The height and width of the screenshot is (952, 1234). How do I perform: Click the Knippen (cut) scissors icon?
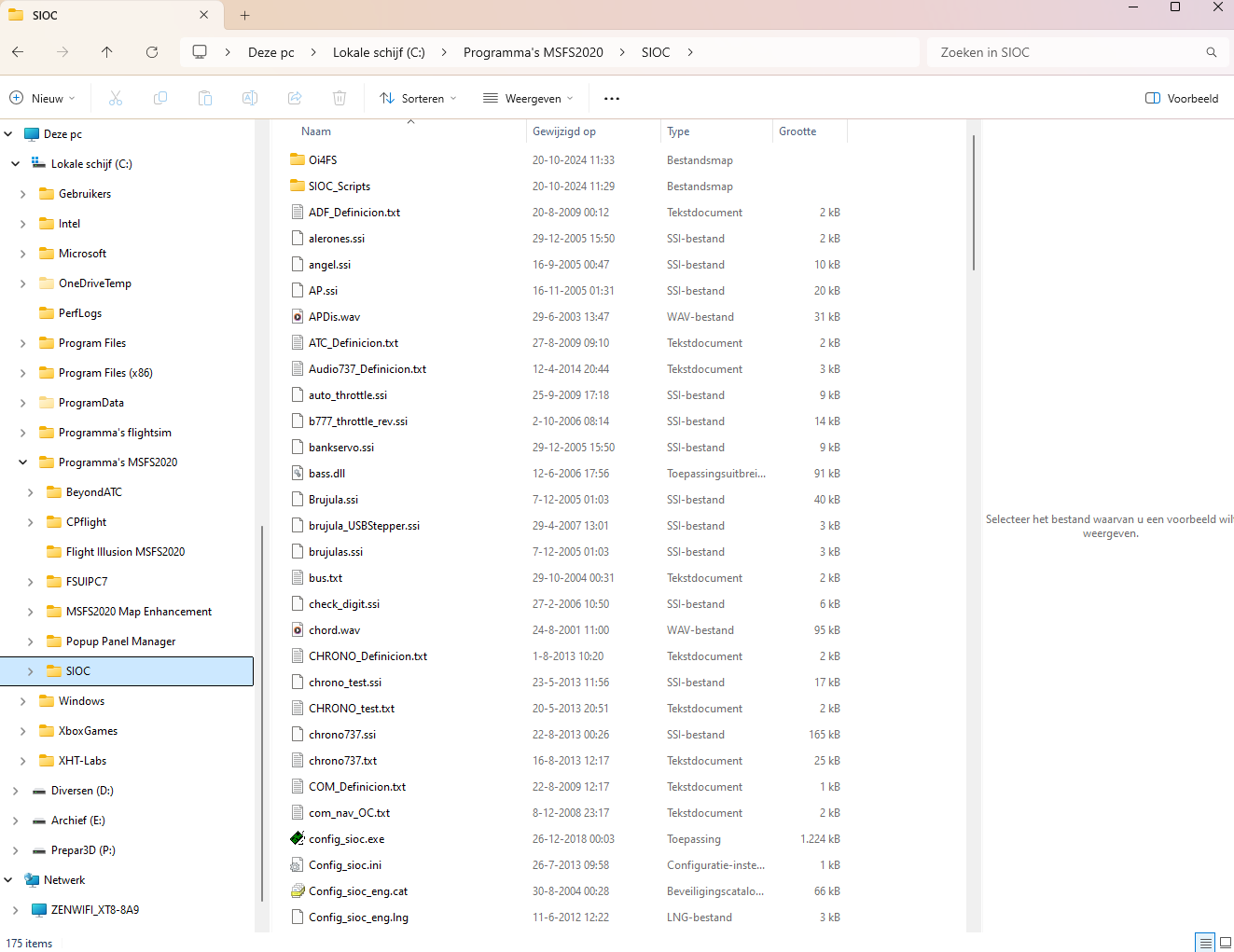pos(115,97)
